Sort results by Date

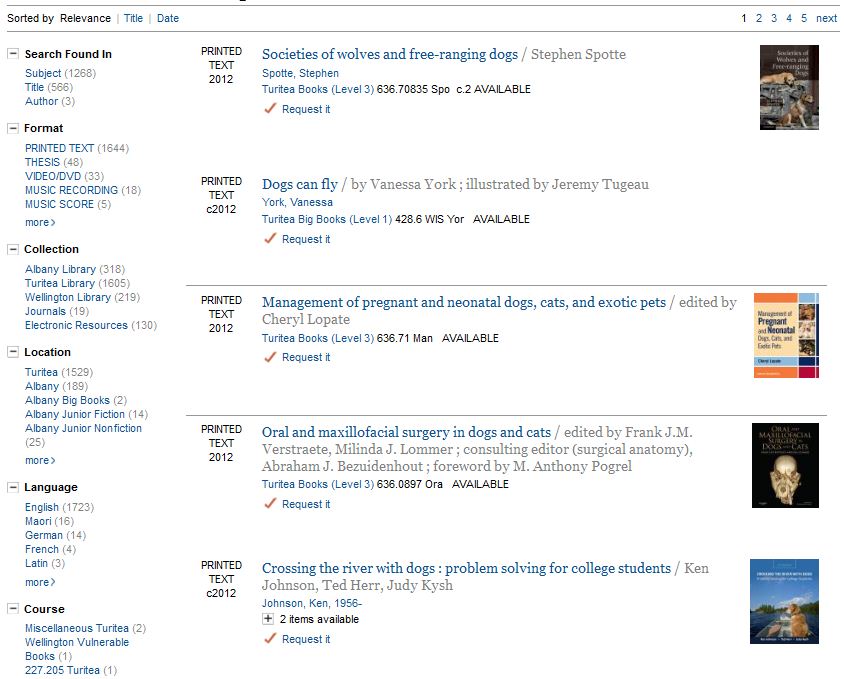click(x=168, y=18)
